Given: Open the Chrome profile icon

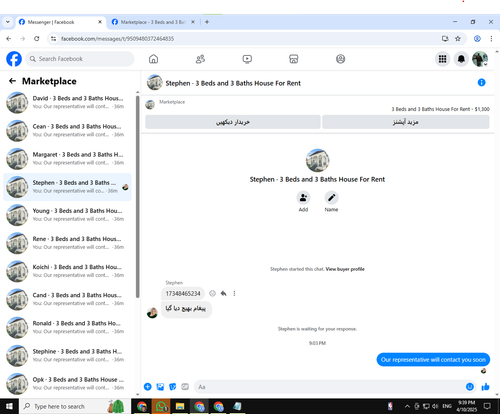Looking at the screenshot, I should [x=477, y=39].
